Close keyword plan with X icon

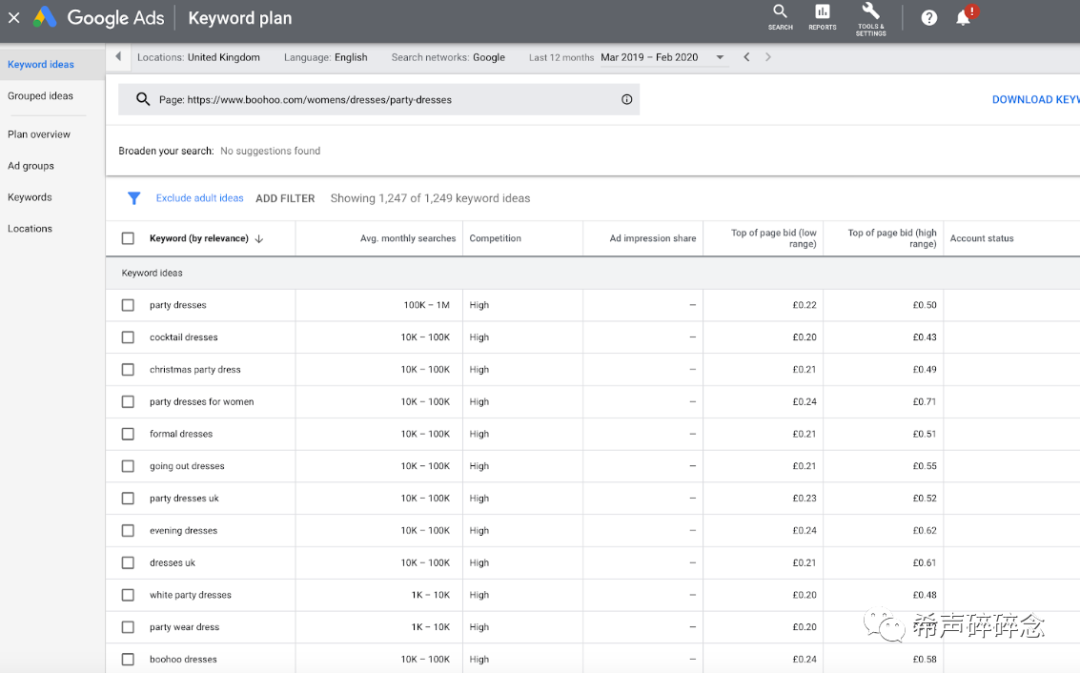pyautogui.click(x=14, y=18)
